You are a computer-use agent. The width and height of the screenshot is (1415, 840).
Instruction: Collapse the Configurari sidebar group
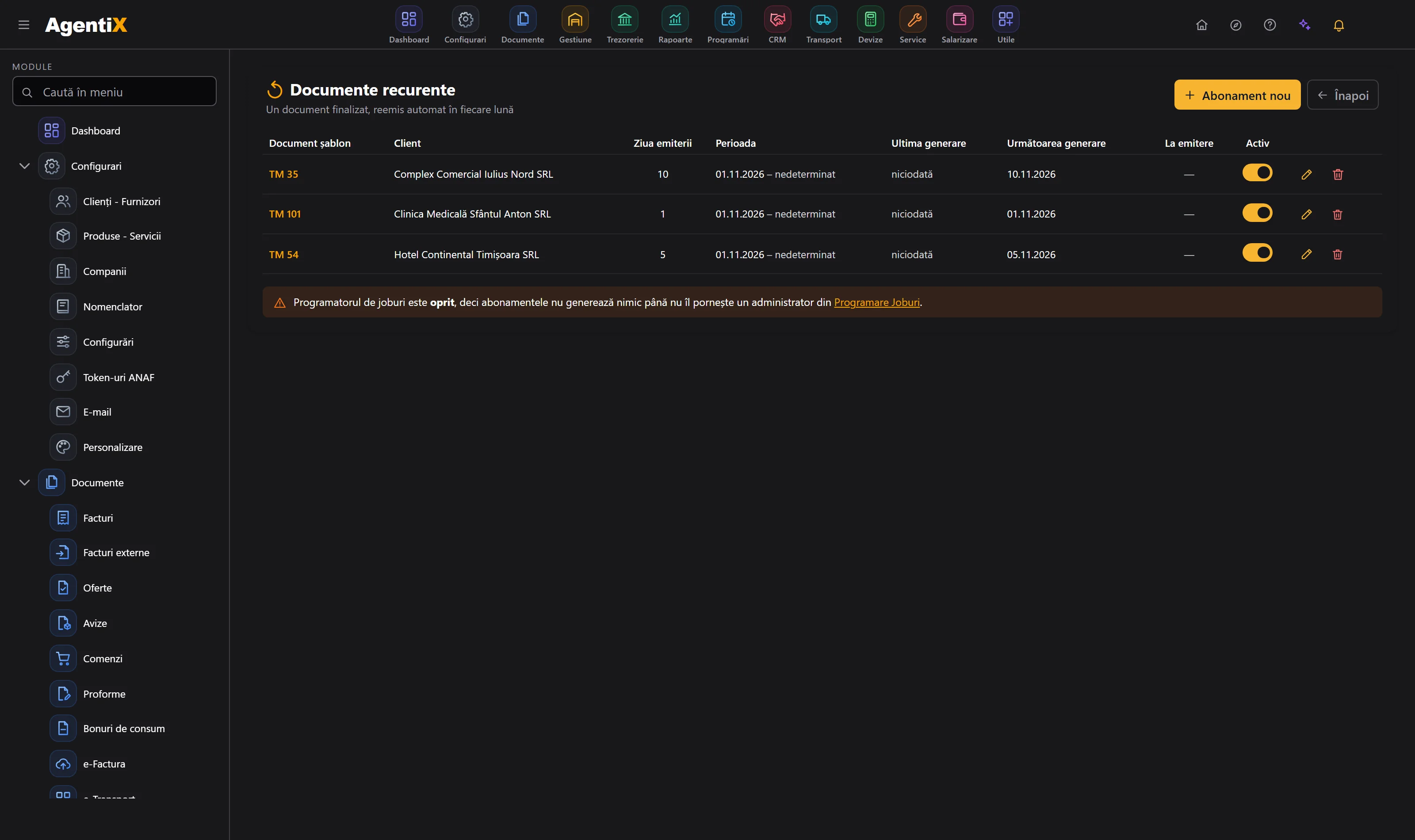[x=24, y=166]
